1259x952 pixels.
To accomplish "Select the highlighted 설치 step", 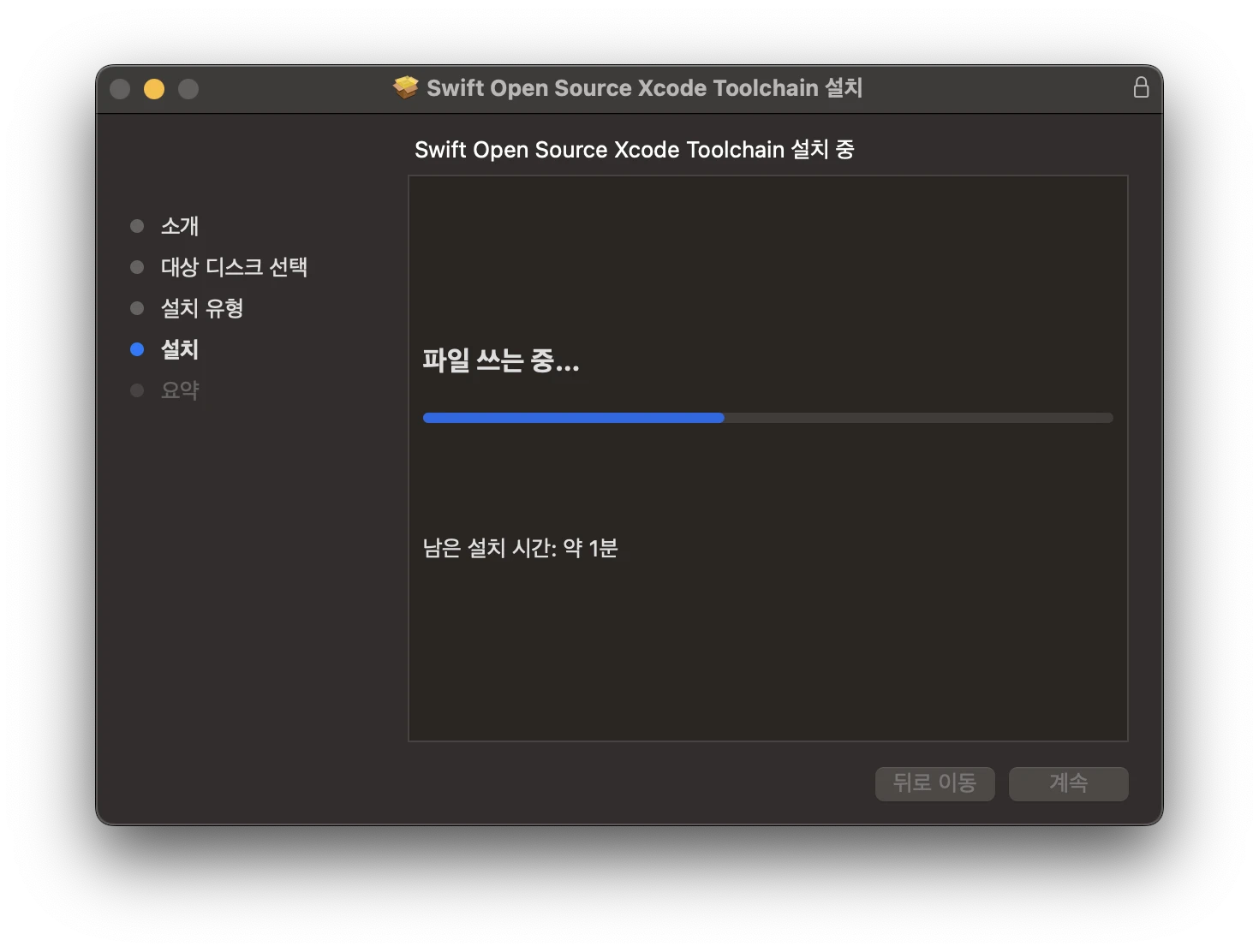I will 180,349.
